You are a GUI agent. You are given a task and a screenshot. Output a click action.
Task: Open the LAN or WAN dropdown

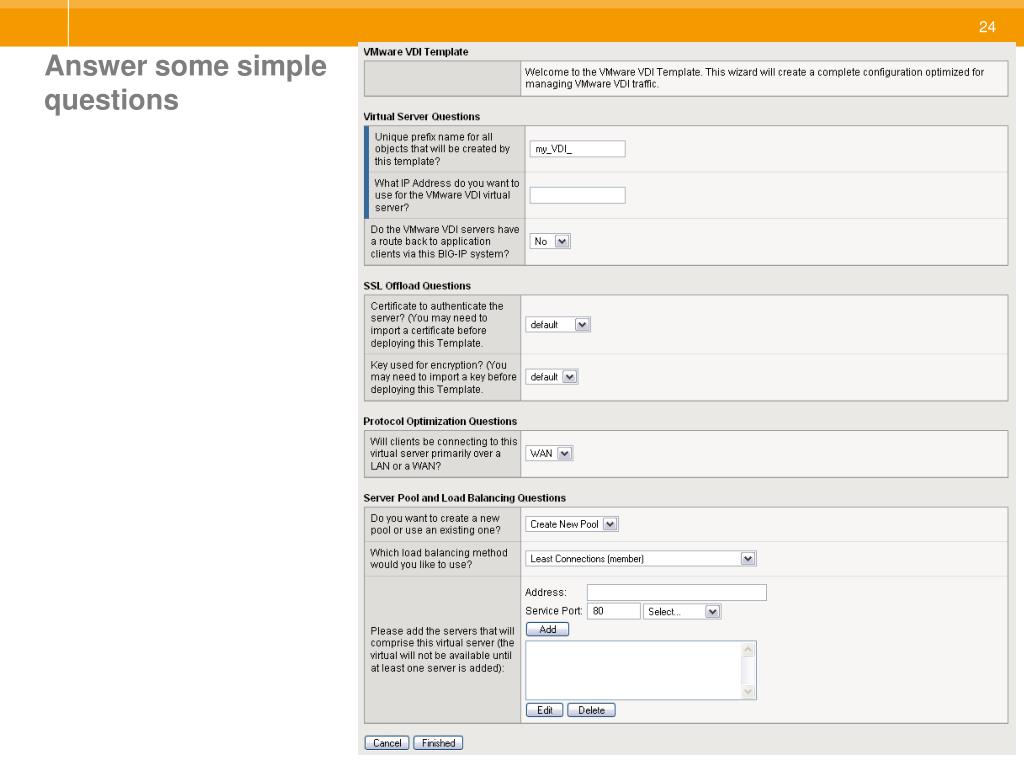pyautogui.click(x=549, y=453)
